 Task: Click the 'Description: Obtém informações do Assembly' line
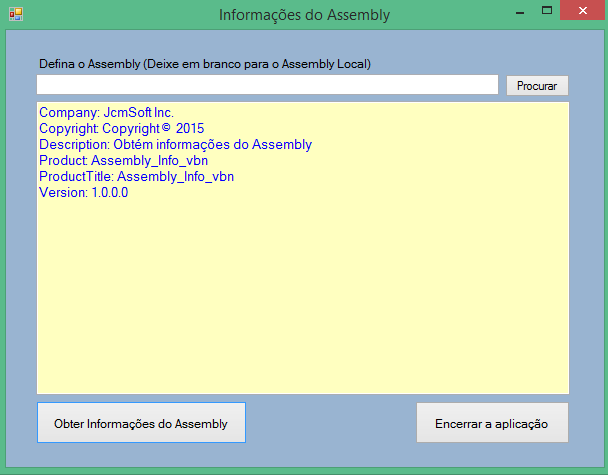[x=175, y=145]
